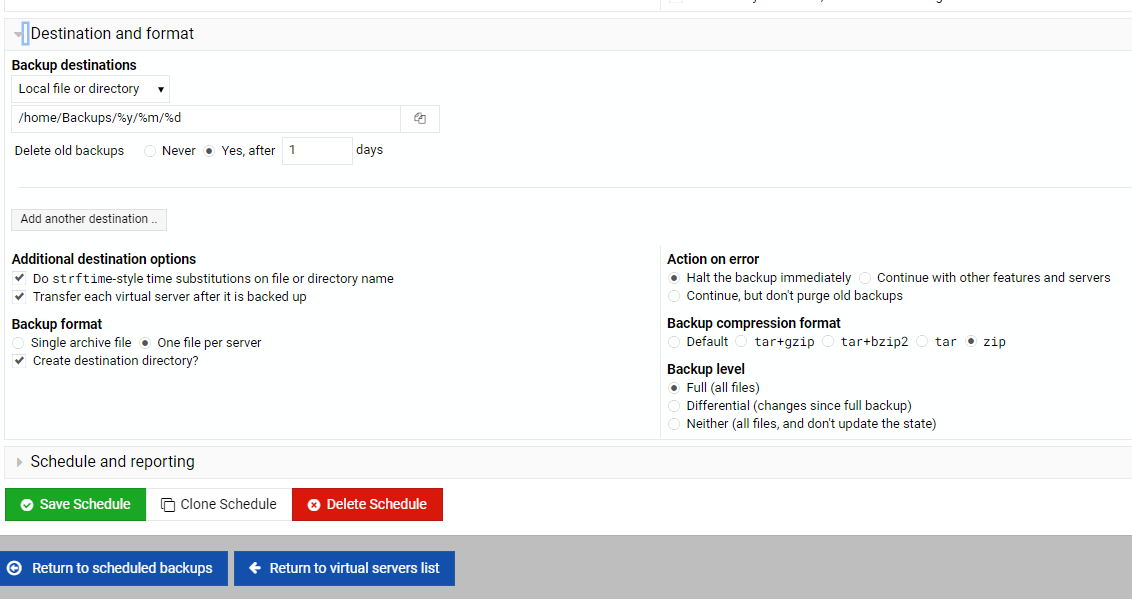Viewport: 1132px width, 599px height.
Task: Choose tar+gzip compression format
Action: (x=740, y=341)
